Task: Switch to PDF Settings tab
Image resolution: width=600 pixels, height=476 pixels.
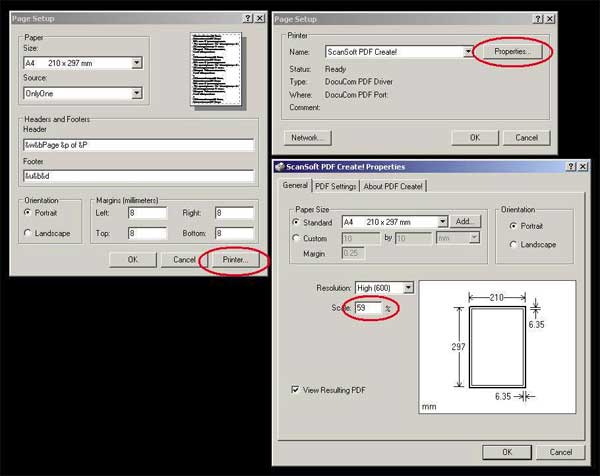Action: (336, 186)
